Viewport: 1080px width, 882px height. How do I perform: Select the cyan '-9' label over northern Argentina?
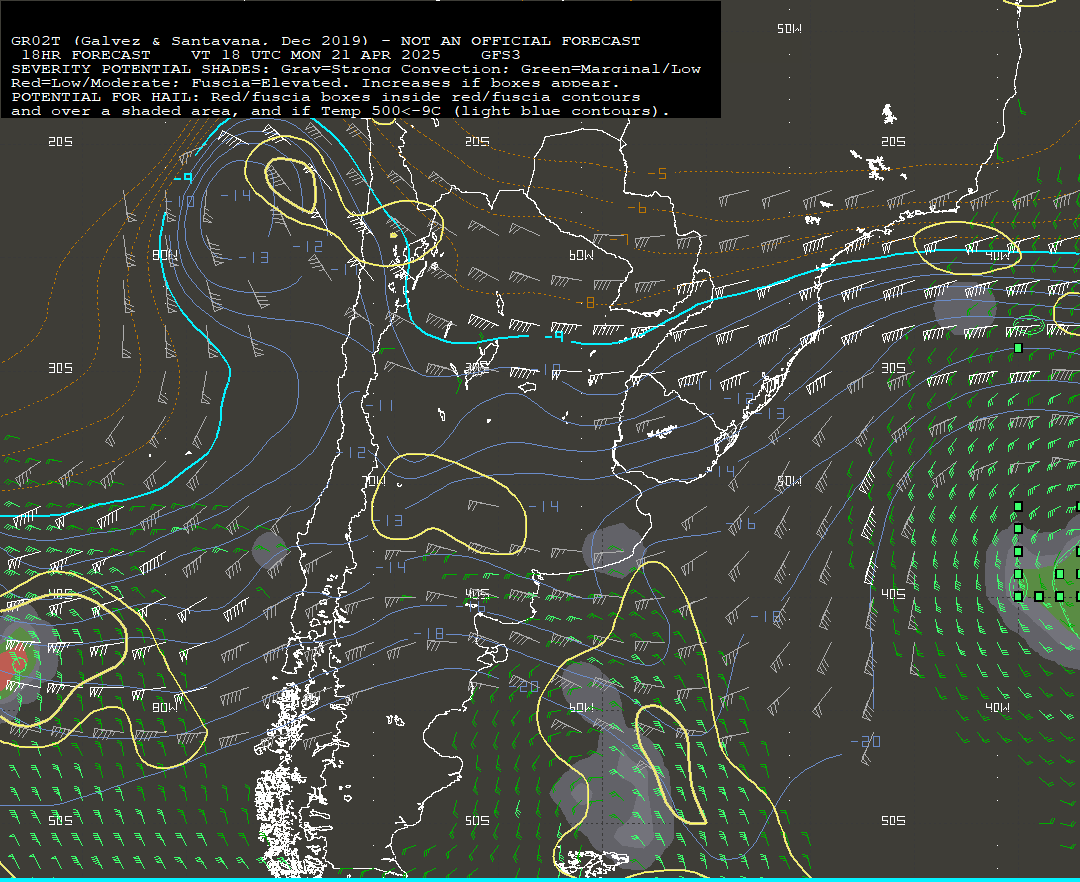[x=554, y=336]
